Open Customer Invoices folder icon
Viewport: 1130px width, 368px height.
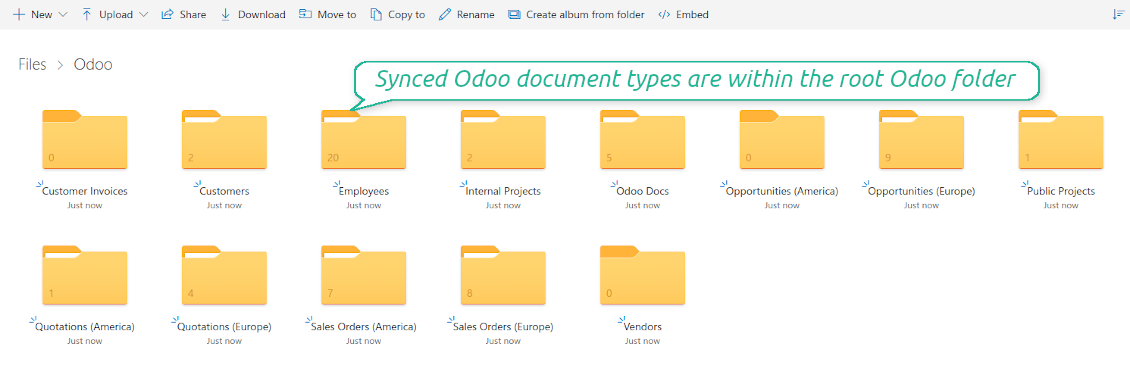(x=85, y=139)
